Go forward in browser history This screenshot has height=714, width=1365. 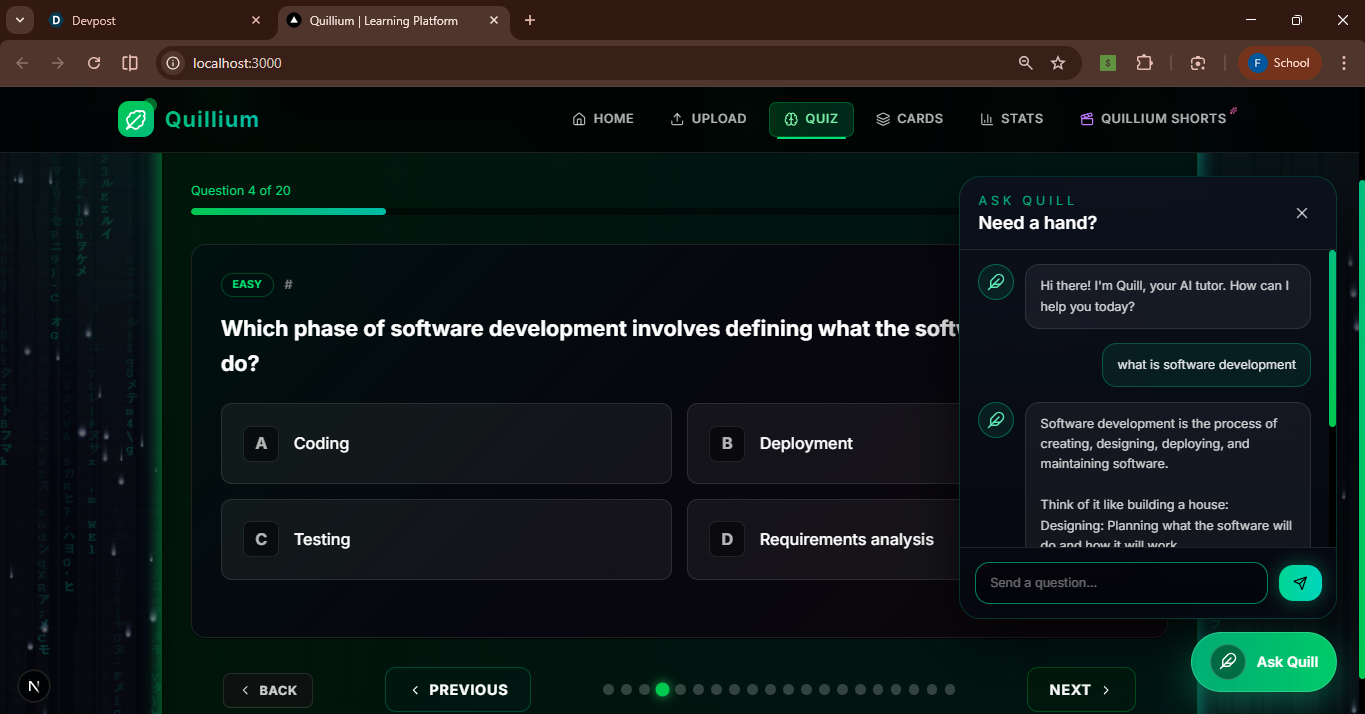[58, 63]
